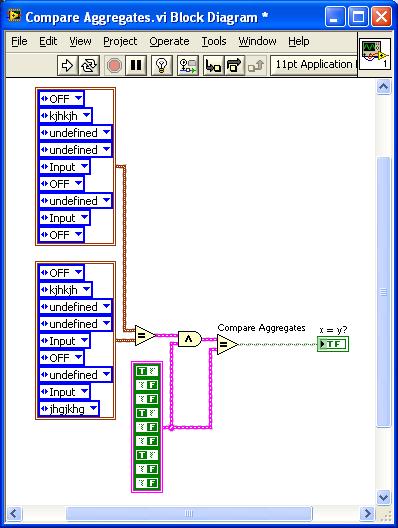Click the vertical scrollbar up arrow
The height and width of the screenshot is (528, 398).
point(384,88)
